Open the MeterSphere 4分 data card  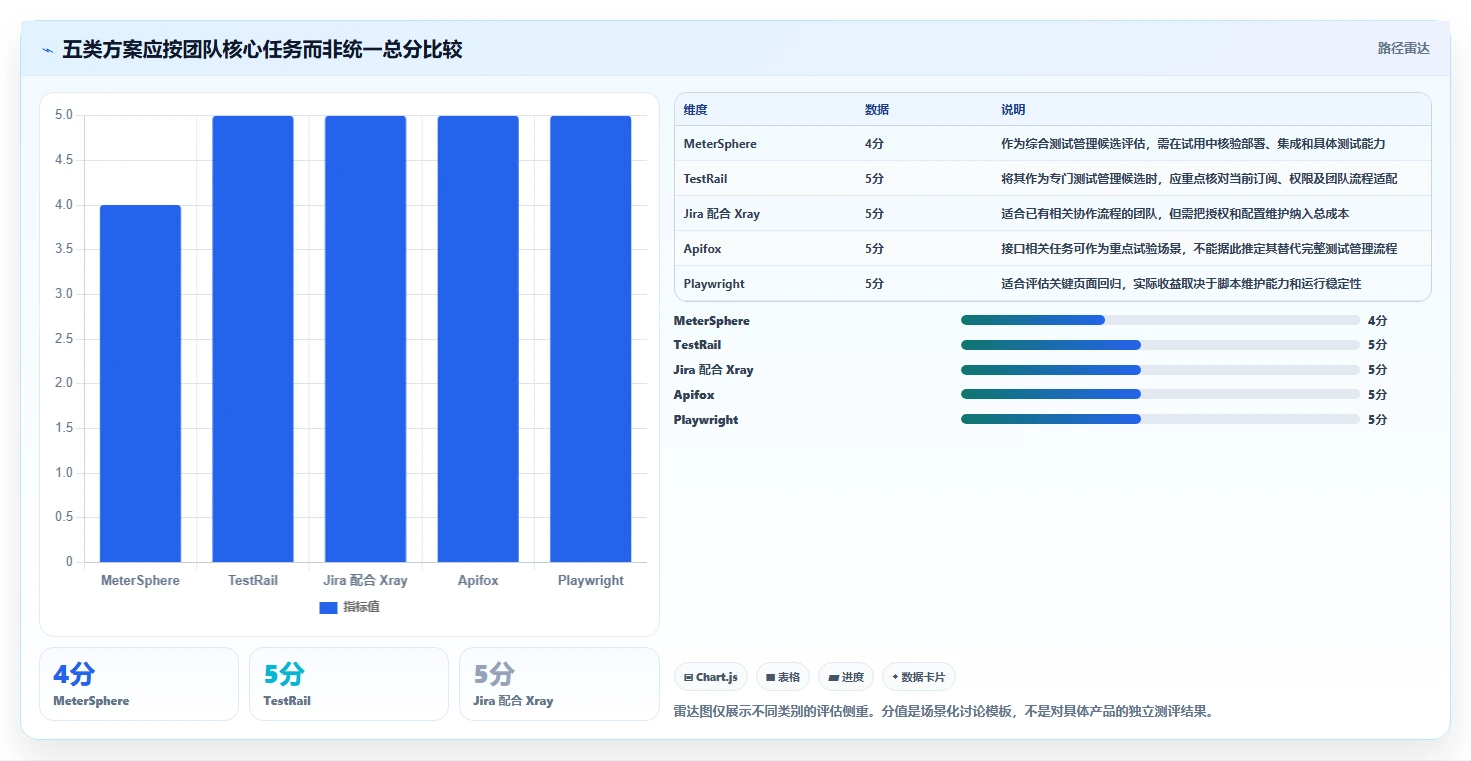pyautogui.click(x=139, y=684)
